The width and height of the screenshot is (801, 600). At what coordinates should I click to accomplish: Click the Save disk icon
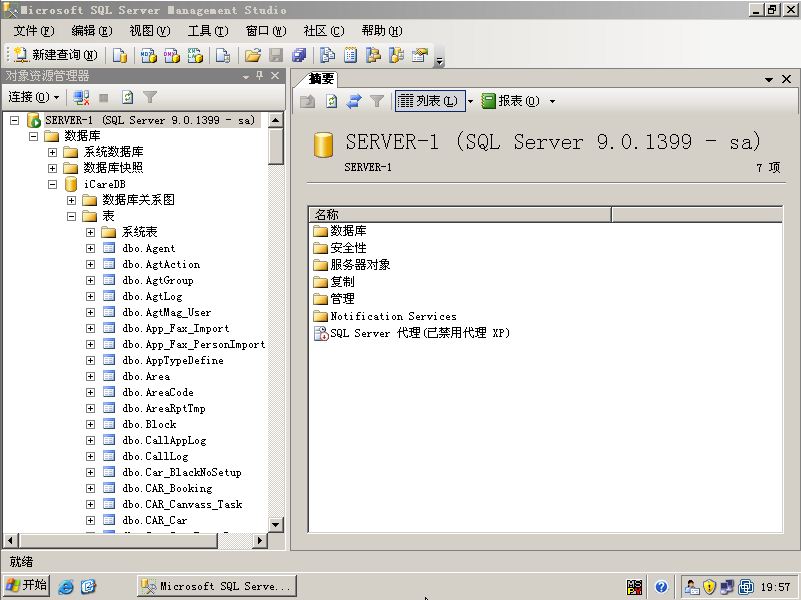coord(276,55)
